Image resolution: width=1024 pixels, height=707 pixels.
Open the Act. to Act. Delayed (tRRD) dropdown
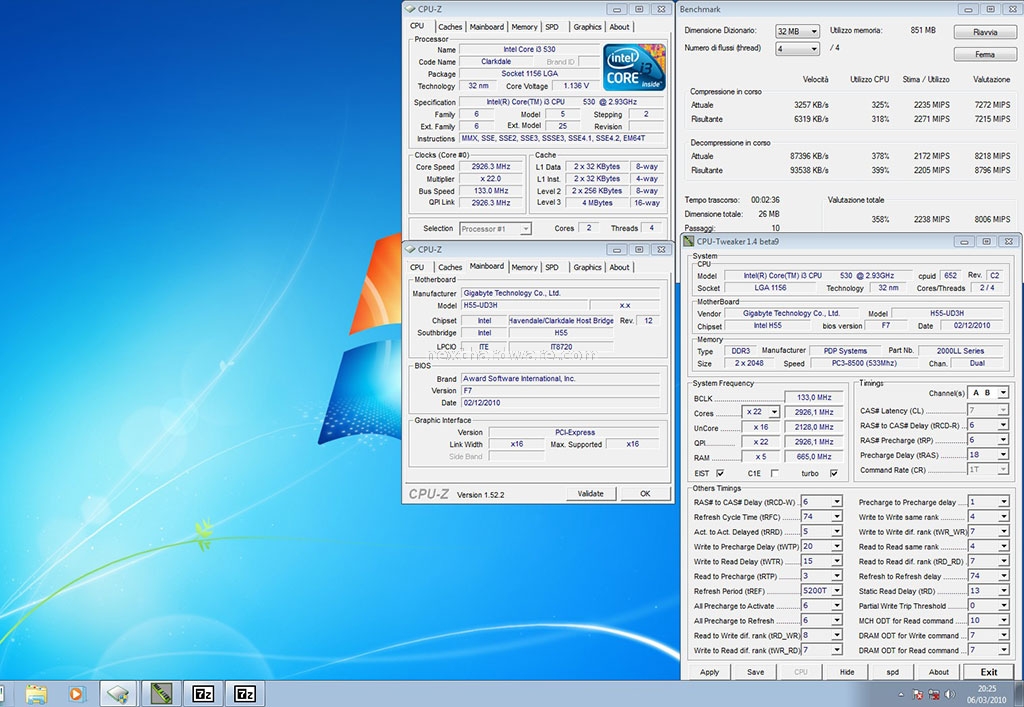point(822,531)
